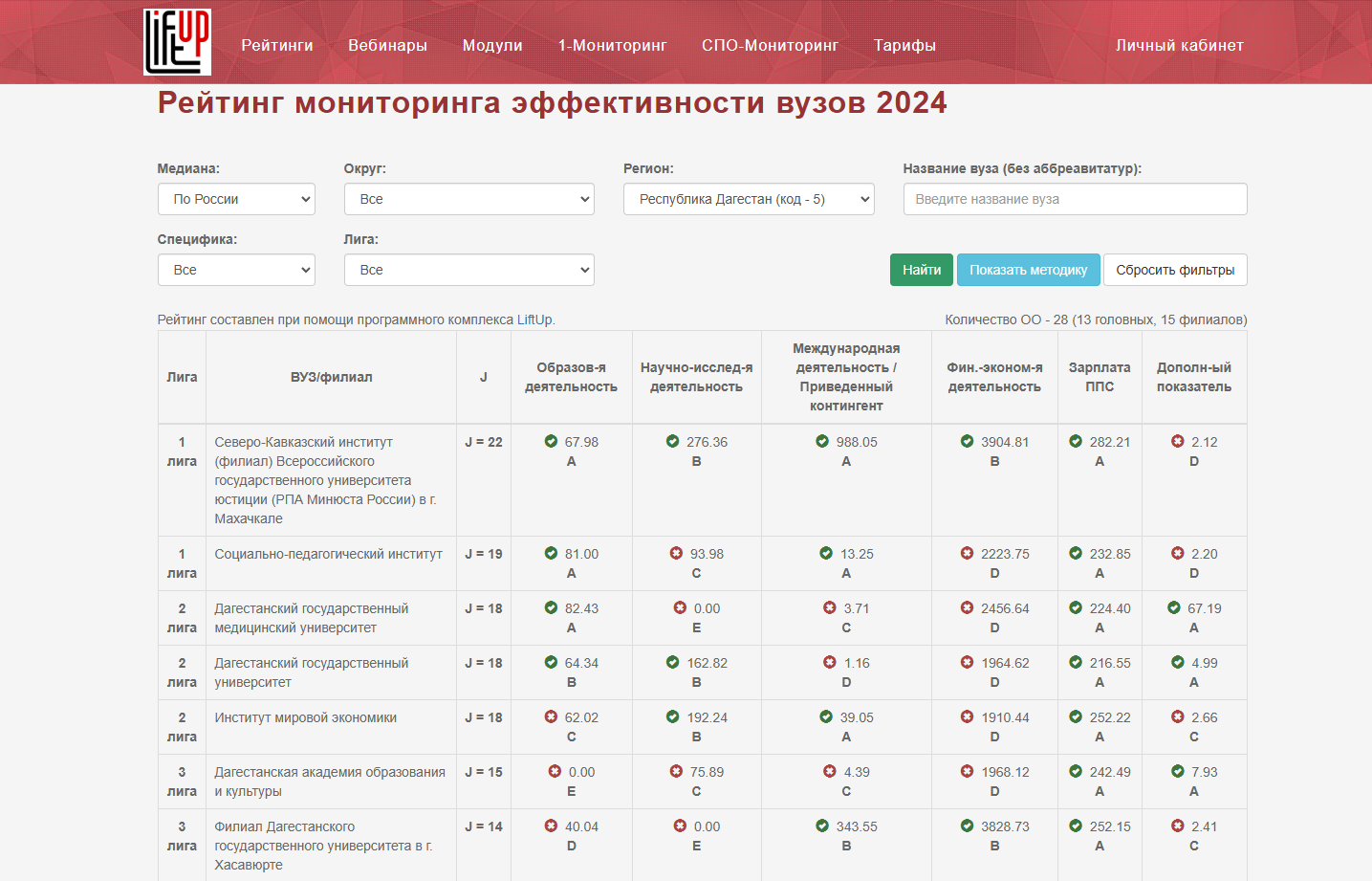Screen dimensions: 1372x881
Task: Click green check icon beside 343.55
Action: coord(822,826)
